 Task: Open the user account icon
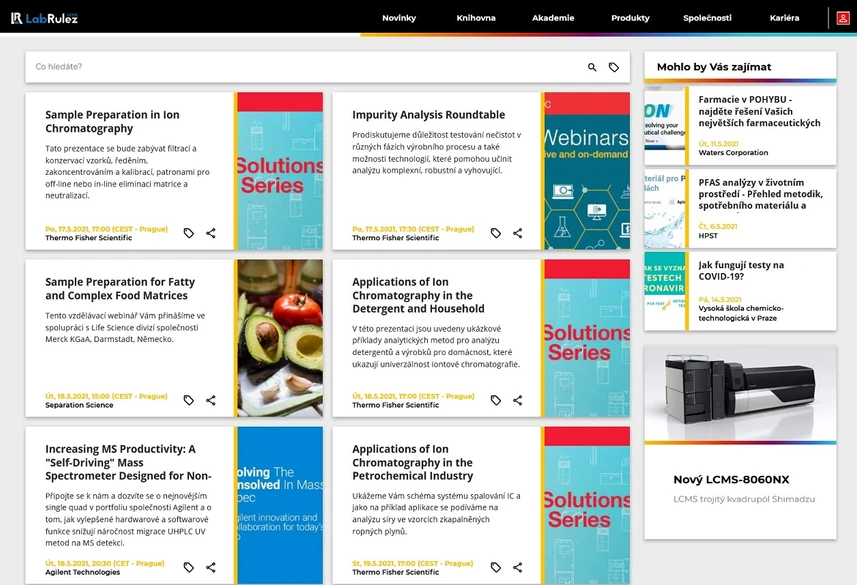tap(843, 18)
